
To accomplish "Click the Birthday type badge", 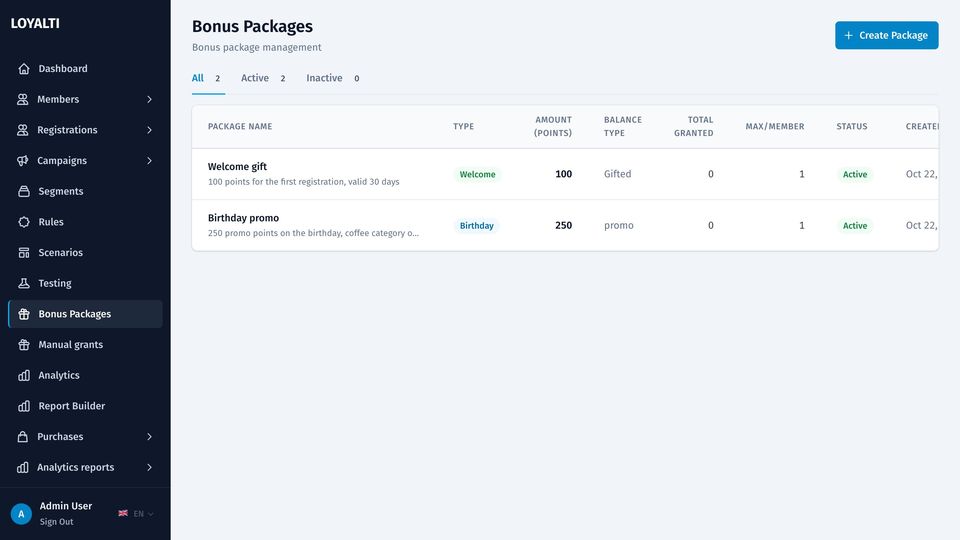I will [x=476, y=226].
